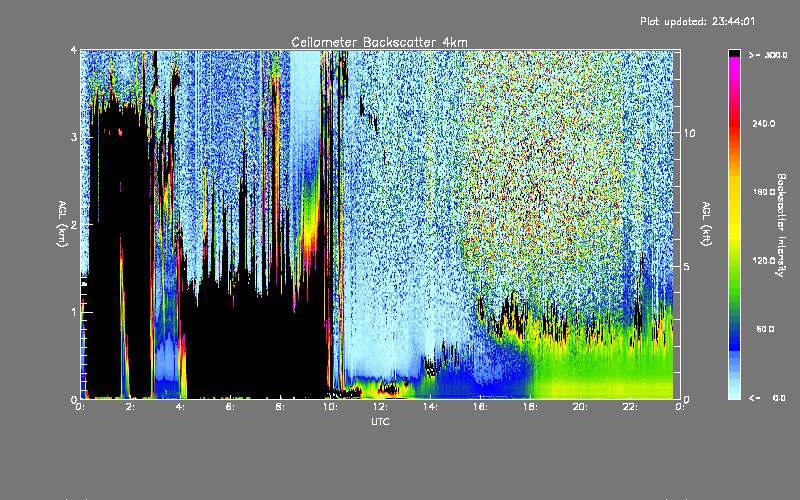Click the black top segment of colorbar
The height and width of the screenshot is (500, 800).
[x=734, y=53]
